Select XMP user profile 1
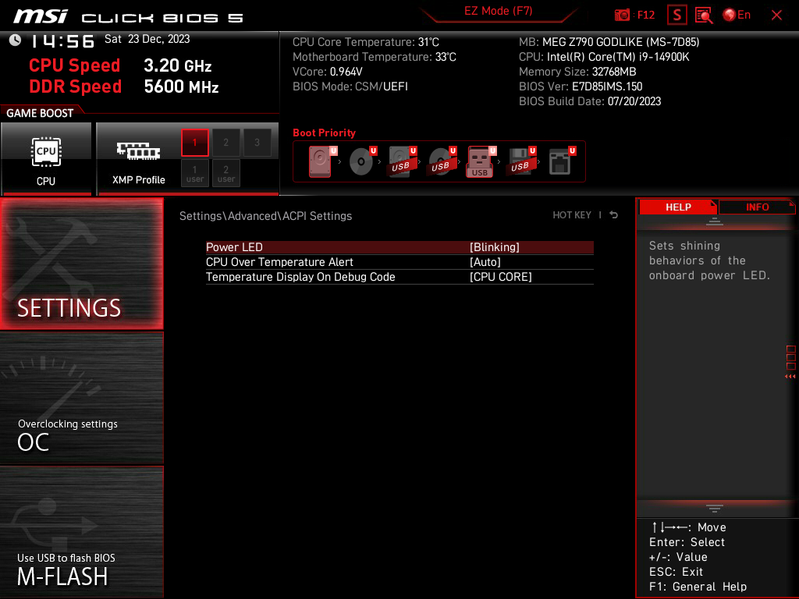Screen dimensions: 799x599 click(x=195, y=173)
